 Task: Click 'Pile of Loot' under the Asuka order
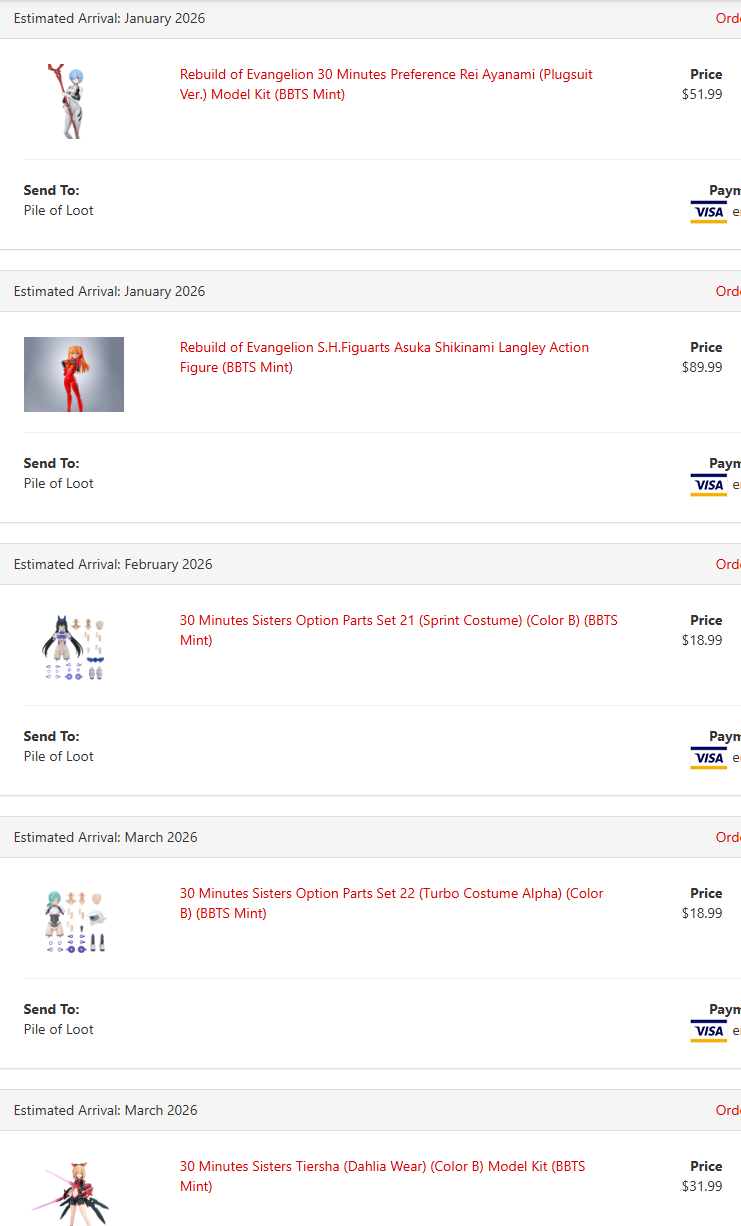59,483
